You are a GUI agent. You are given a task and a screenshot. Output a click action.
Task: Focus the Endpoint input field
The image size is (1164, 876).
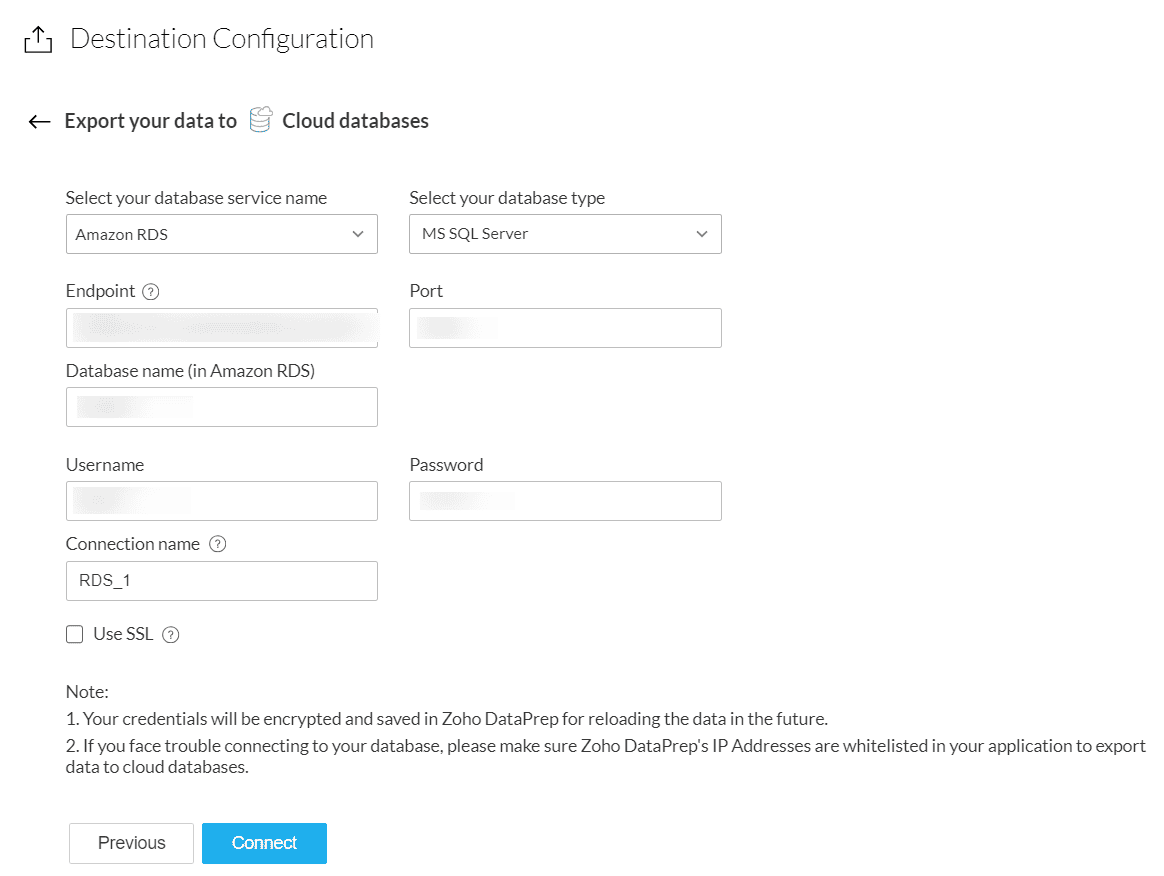tap(221, 328)
